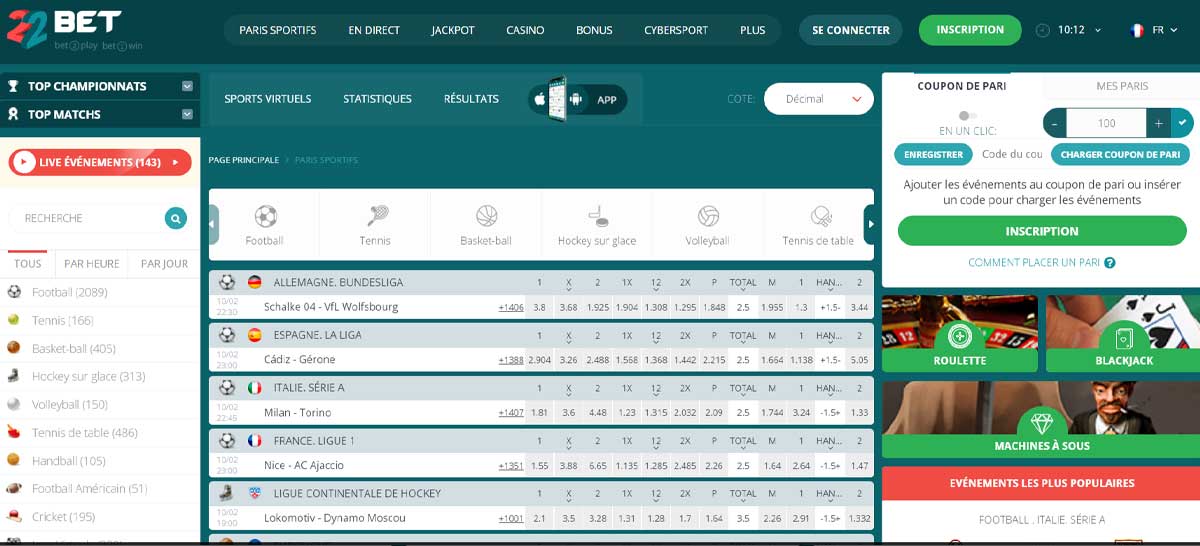The height and width of the screenshot is (546, 1200).
Task: Open the Décimal odds format dropdown
Action: coord(819,99)
